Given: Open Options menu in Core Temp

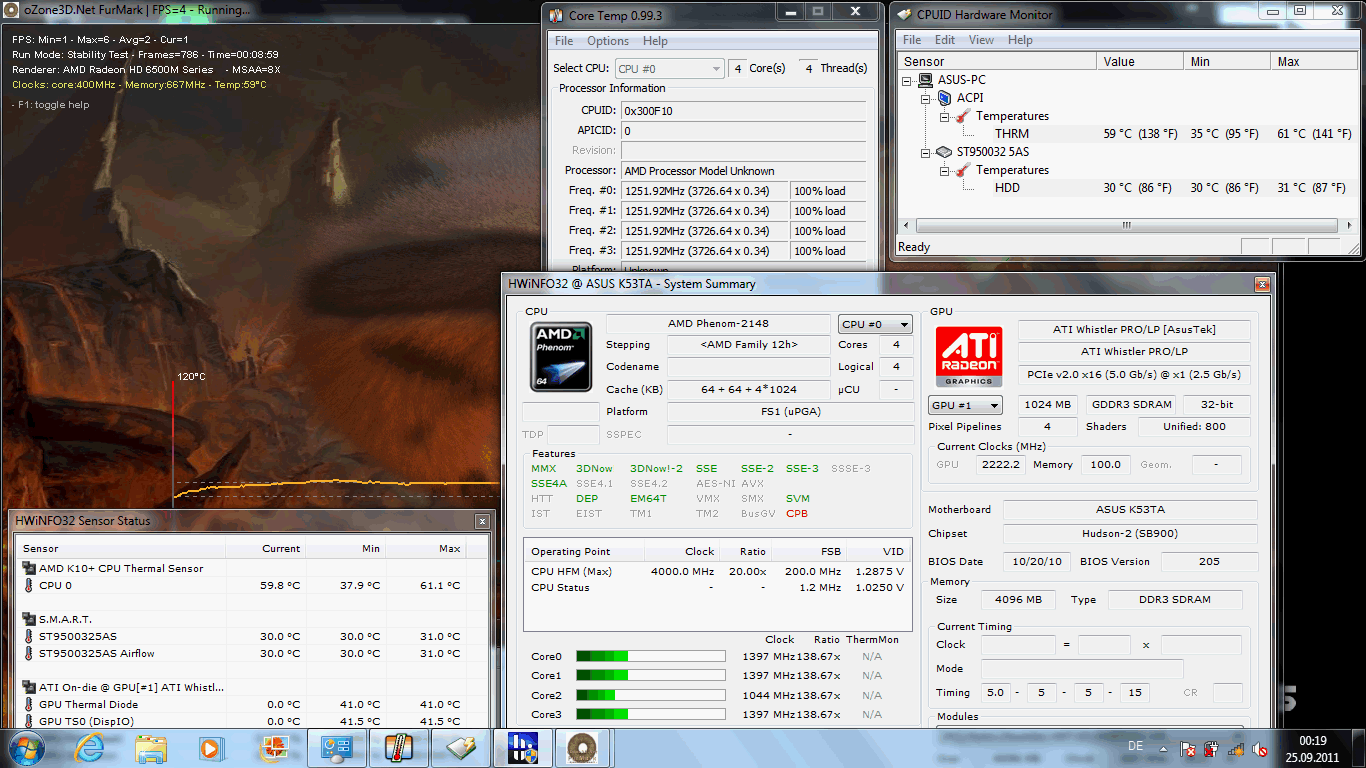Looking at the screenshot, I should [x=608, y=41].
